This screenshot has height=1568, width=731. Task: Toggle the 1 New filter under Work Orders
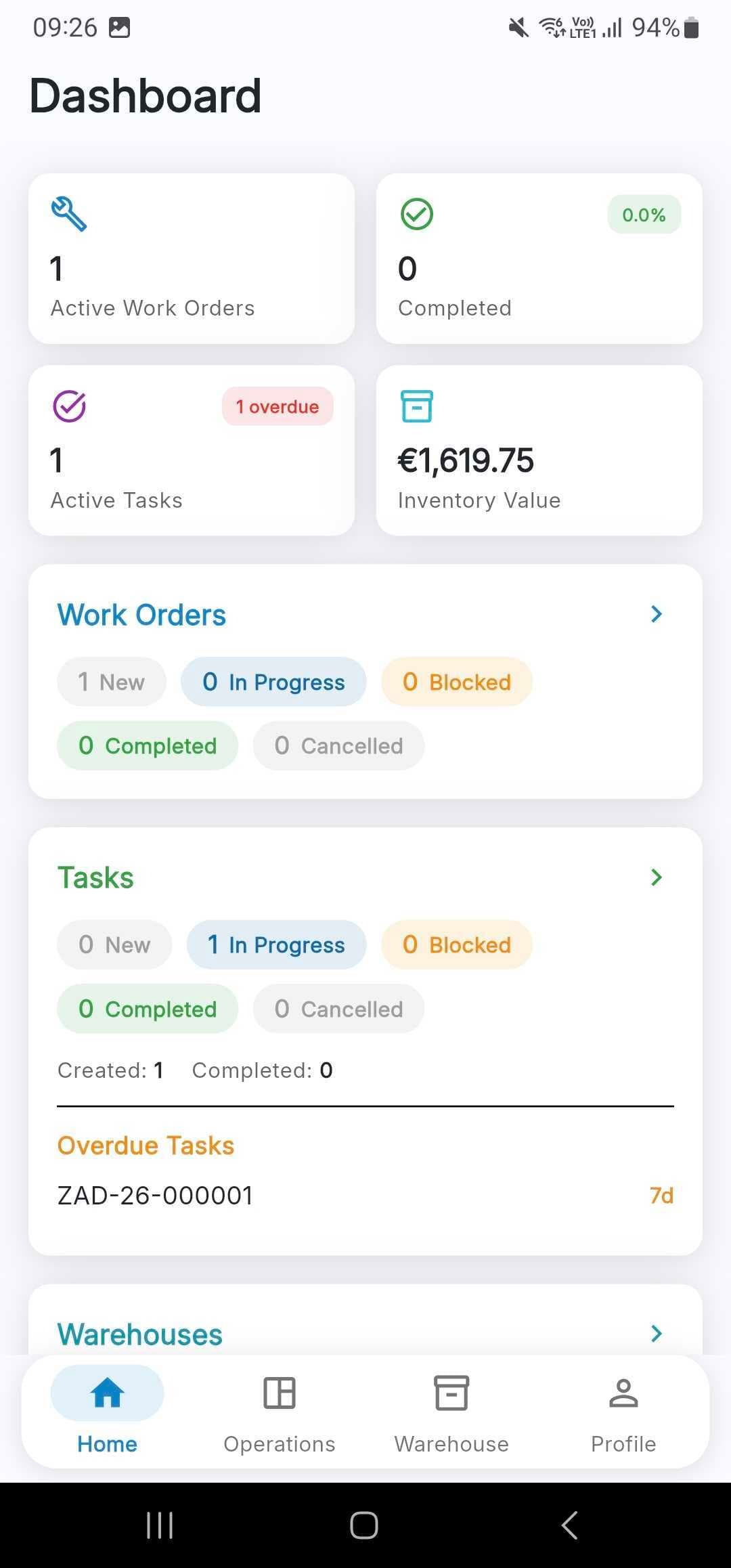[x=112, y=682]
